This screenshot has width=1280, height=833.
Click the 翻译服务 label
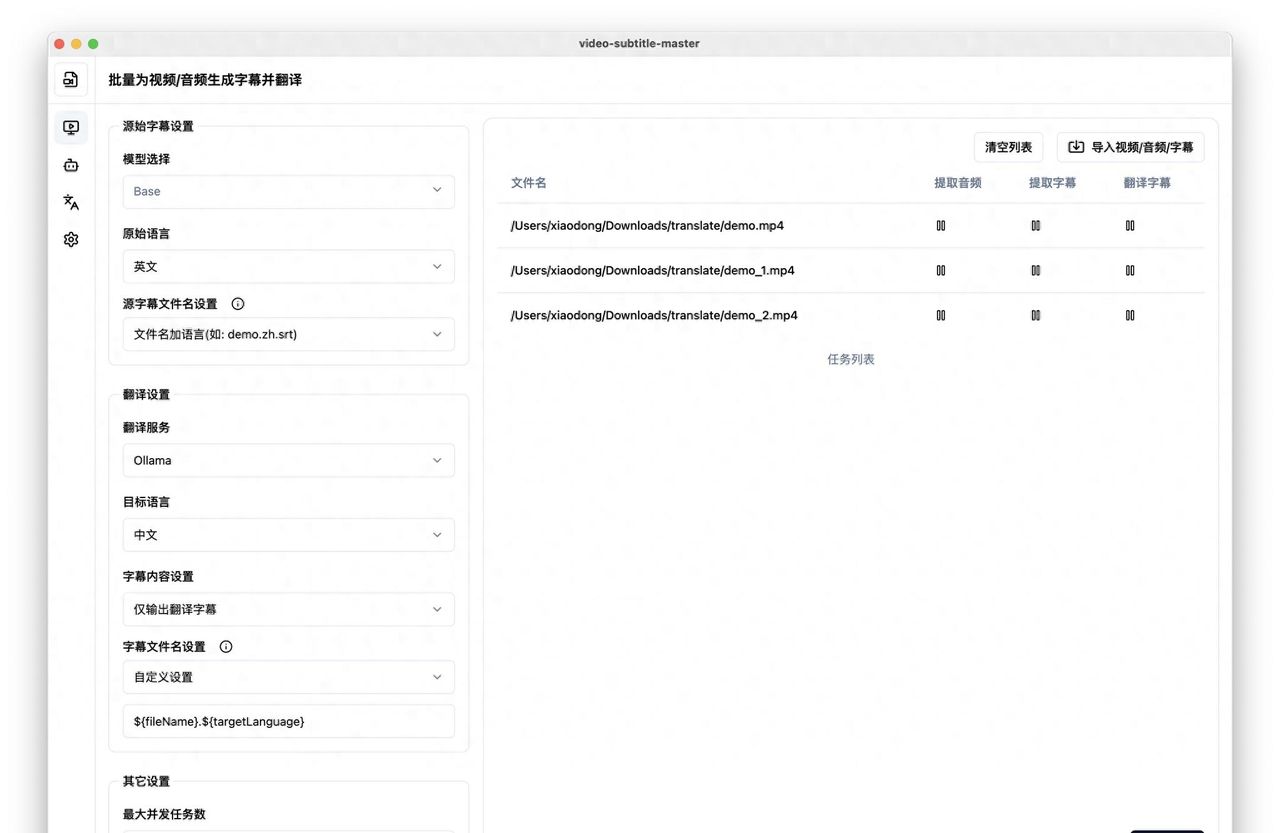point(146,427)
